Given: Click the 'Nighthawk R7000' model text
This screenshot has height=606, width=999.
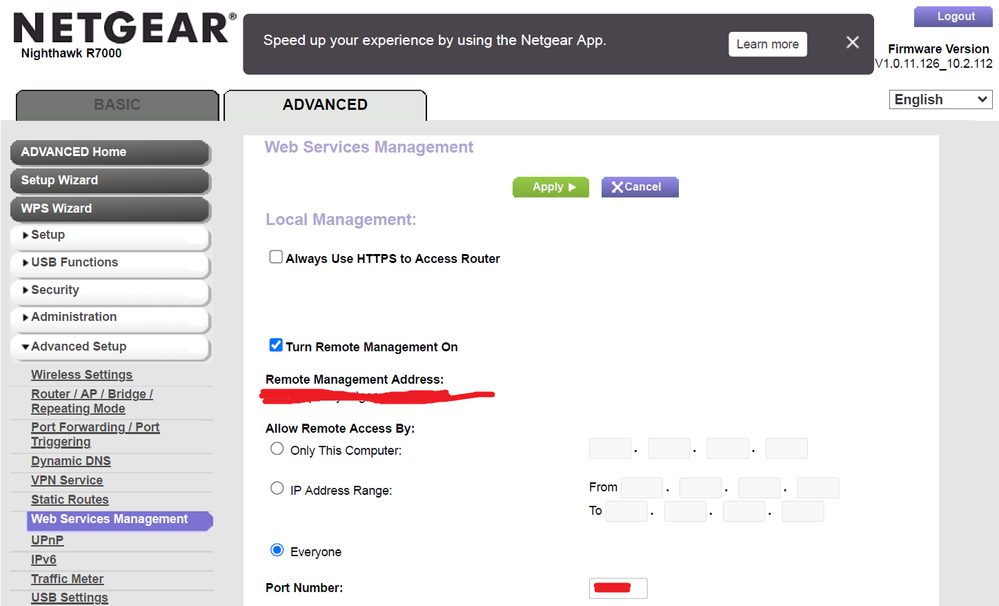Looking at the screenshot, I should pos(71,54).
